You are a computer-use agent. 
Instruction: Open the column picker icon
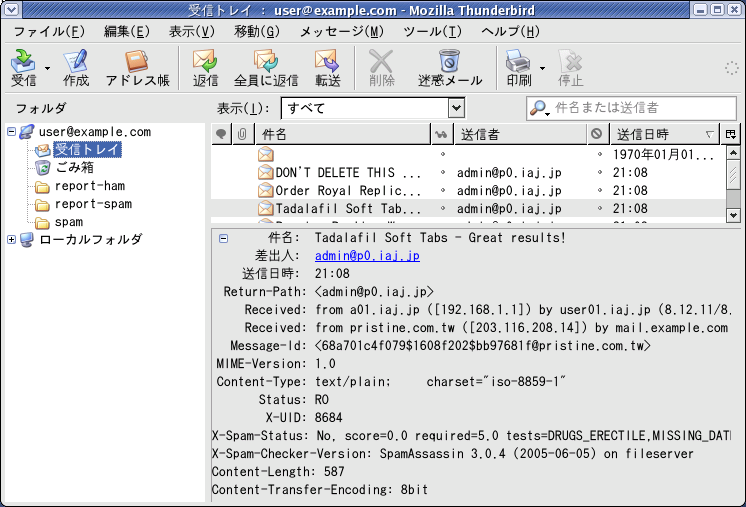[731, 134]
